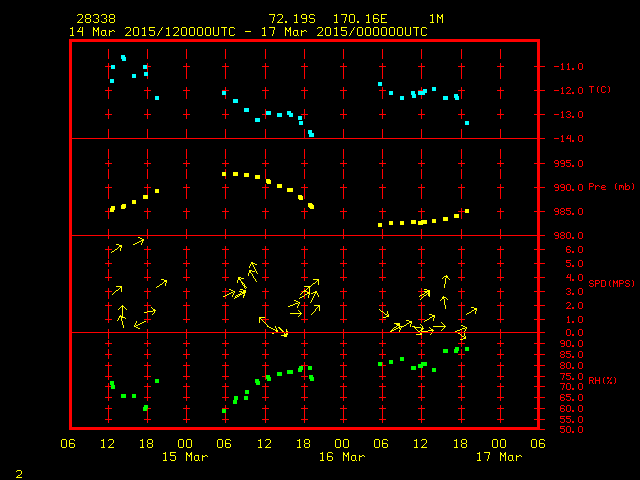
Task: Click the rightmost cyan temperature data point
Action: 467,123
